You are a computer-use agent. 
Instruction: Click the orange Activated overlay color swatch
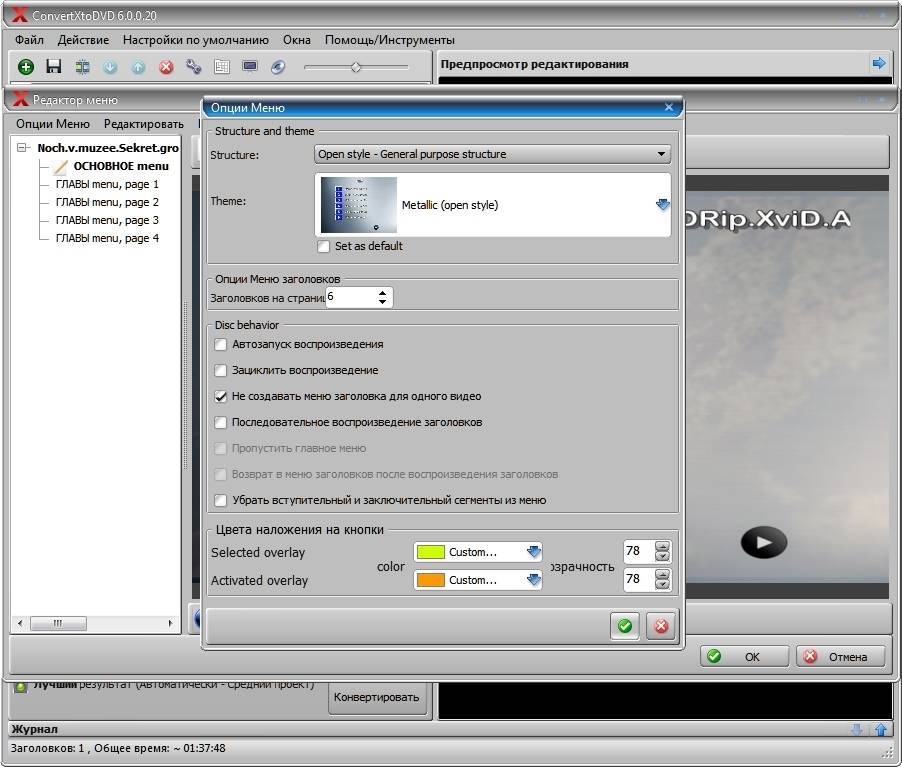[x=430, y=580]
